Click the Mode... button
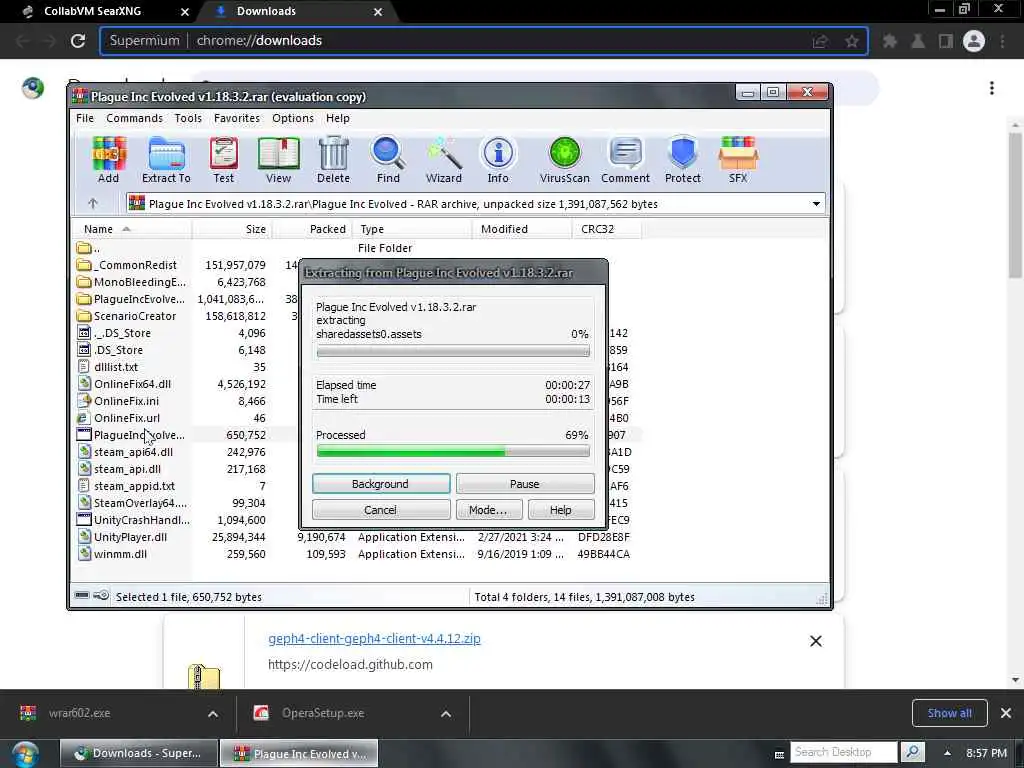Screen dimensions: 1024x768 (x=488, y=510)
